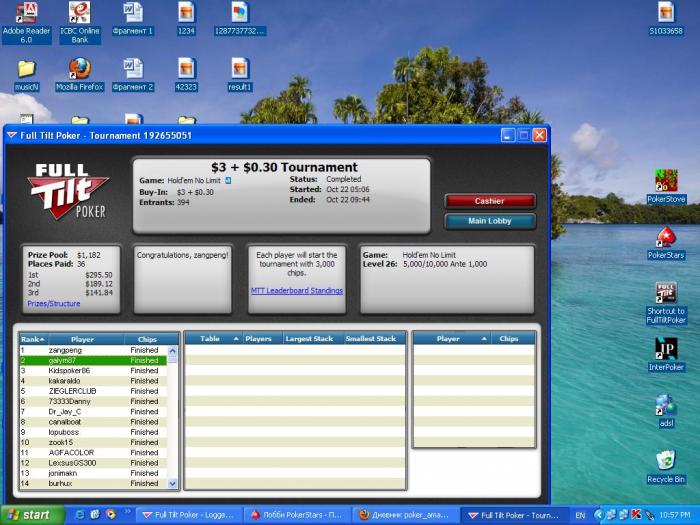Click scroll-down arrow in standings list

pos(172,483)
